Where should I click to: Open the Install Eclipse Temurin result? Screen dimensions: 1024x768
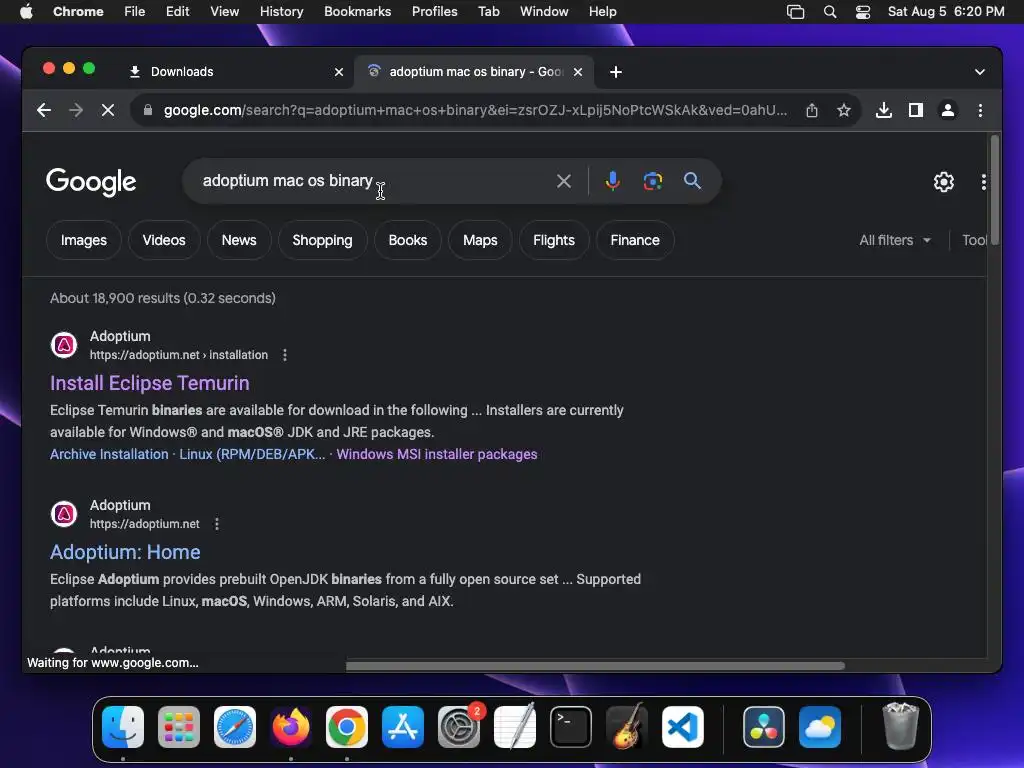pos(150,383)
